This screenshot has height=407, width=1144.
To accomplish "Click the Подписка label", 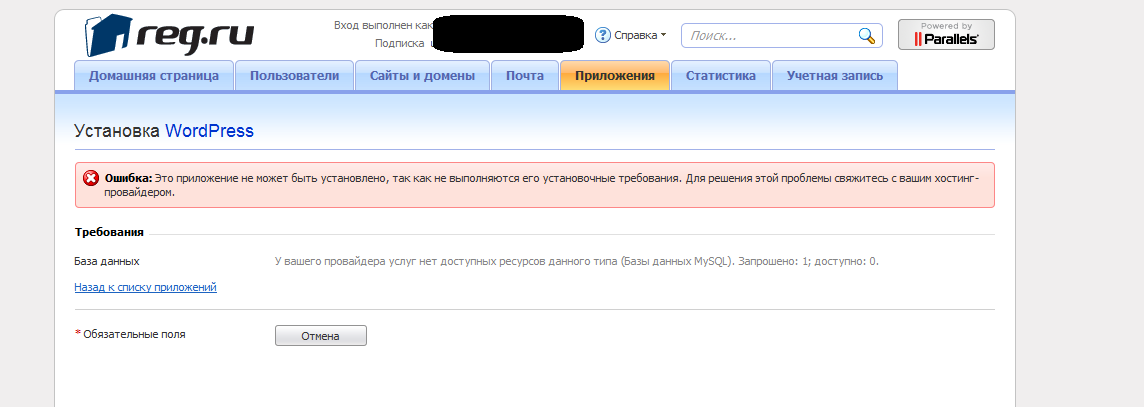I will tap(399, 44).
